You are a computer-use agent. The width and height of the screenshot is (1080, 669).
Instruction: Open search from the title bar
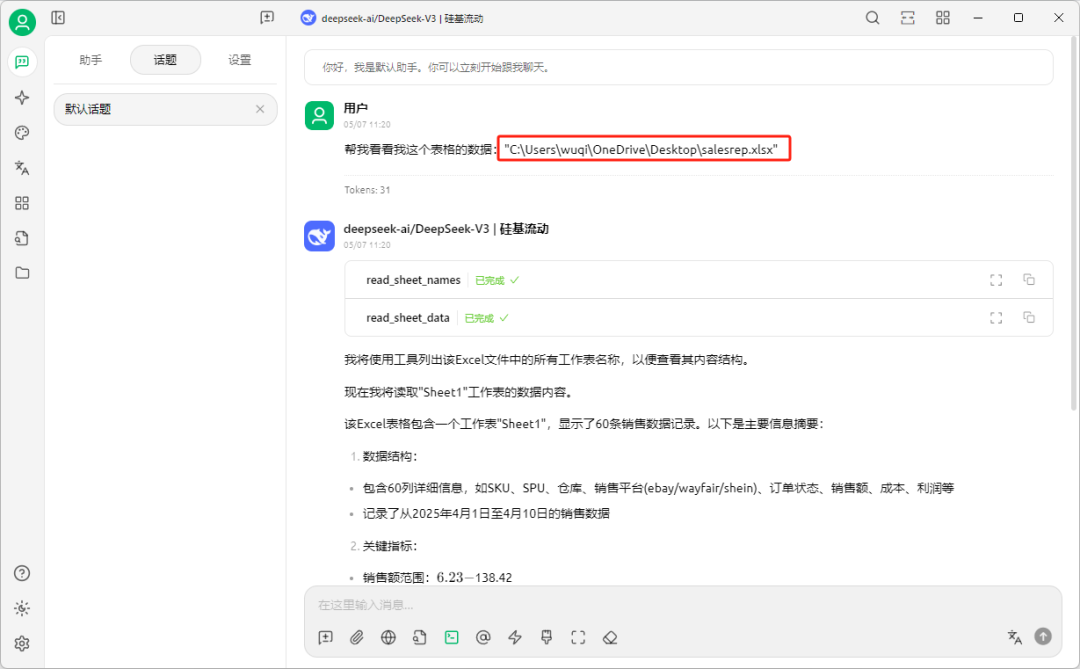point(872,17)
